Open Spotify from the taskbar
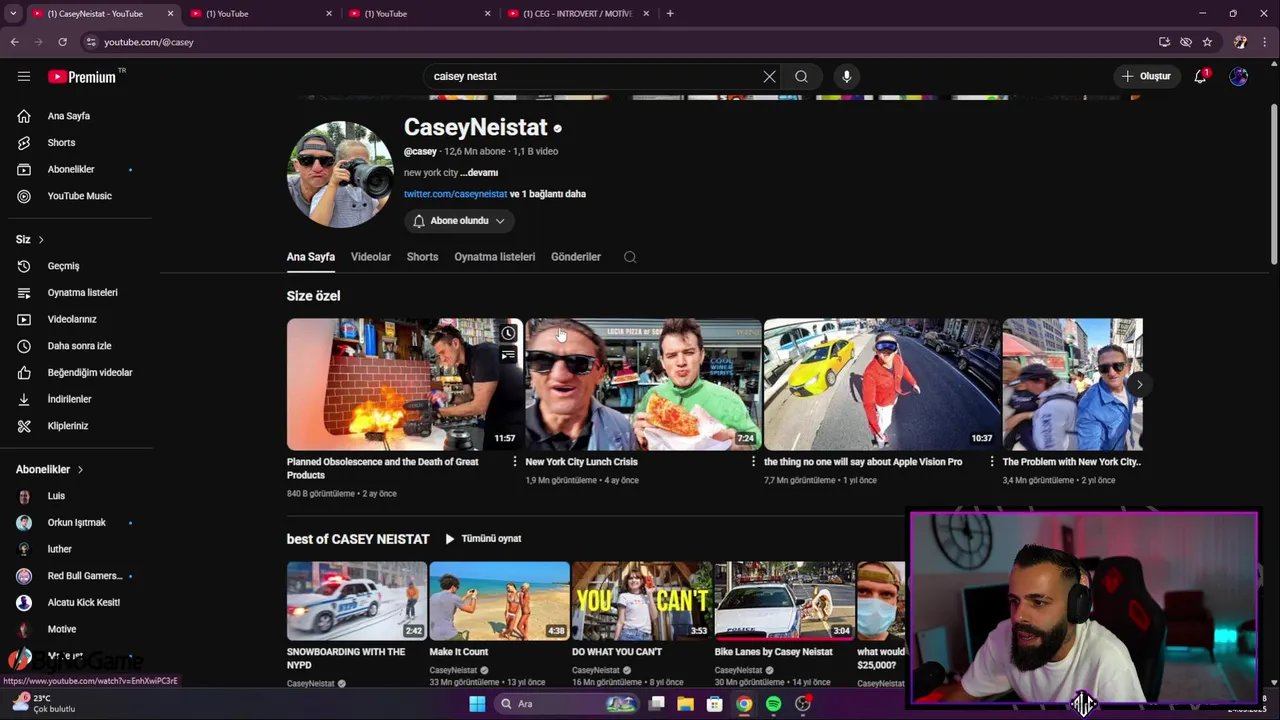 [x=773, y=704]
